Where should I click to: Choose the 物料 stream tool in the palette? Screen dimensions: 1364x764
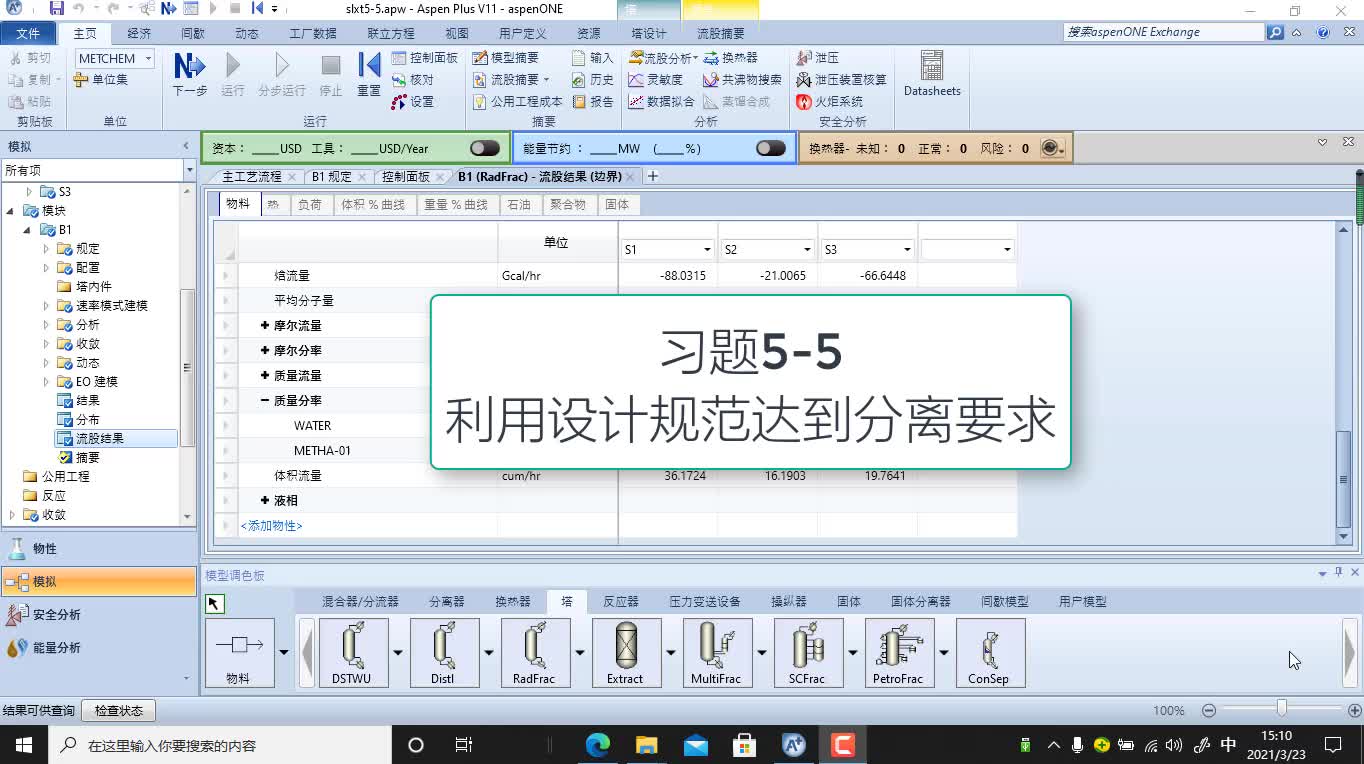pyautogui.click(x=240, y=652)
